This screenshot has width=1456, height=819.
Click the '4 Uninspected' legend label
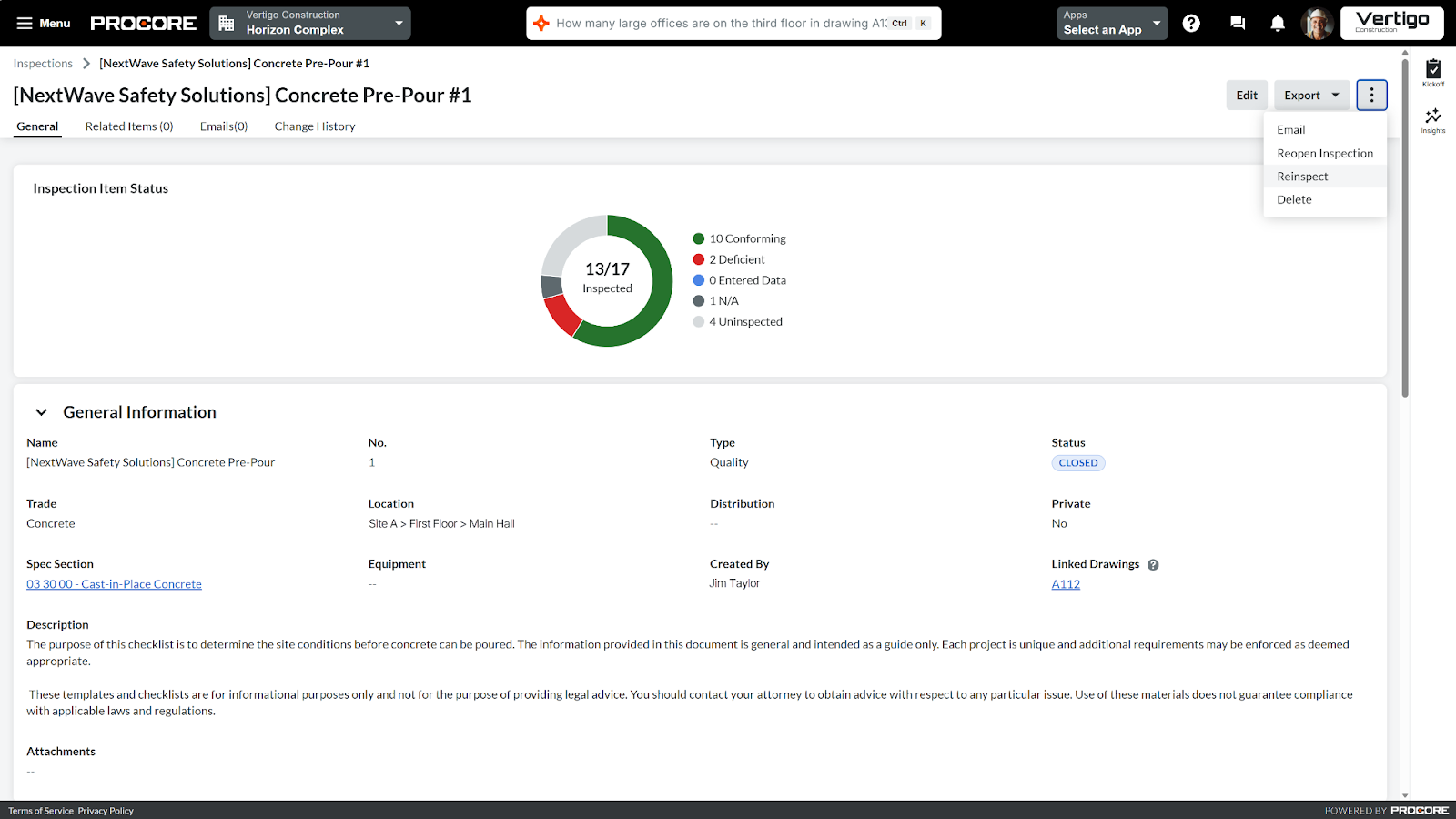click(x=746, y=322)
